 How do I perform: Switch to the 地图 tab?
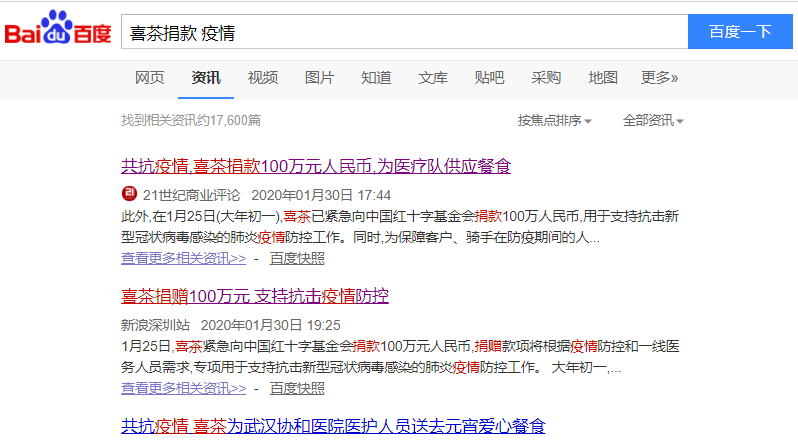click(603, 78)
